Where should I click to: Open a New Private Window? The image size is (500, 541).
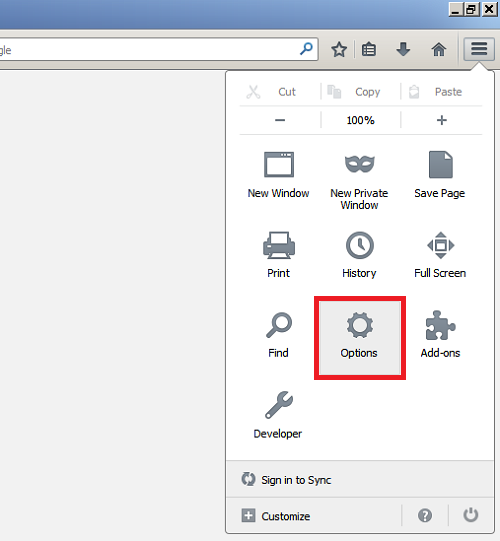coord(360,164)
